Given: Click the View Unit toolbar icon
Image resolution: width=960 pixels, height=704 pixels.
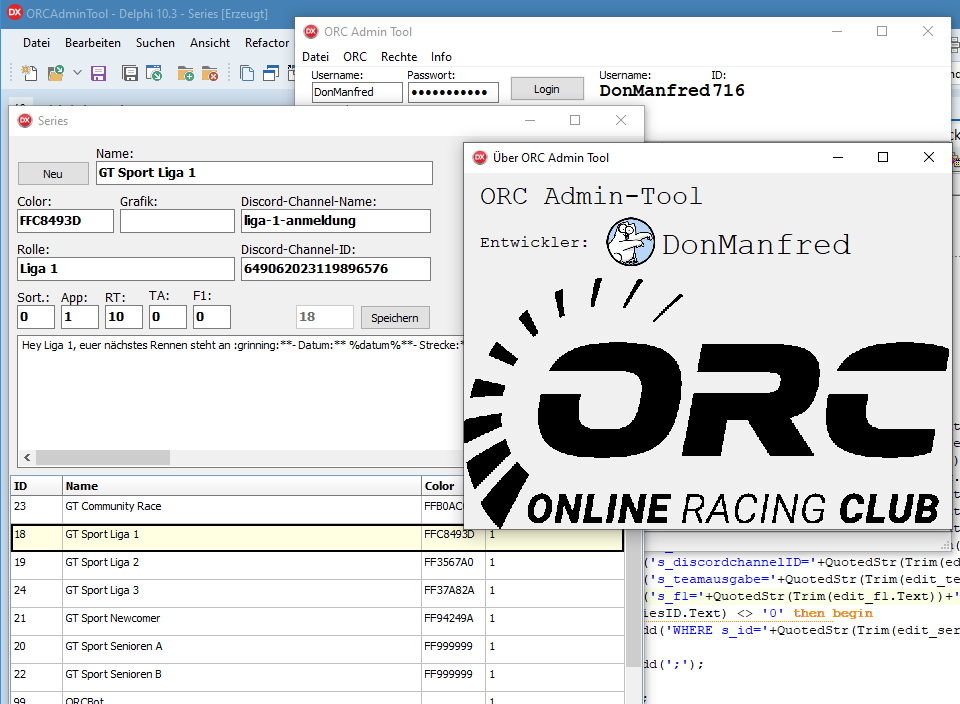Looking at the screenshot, I should [x=247, y=73].
